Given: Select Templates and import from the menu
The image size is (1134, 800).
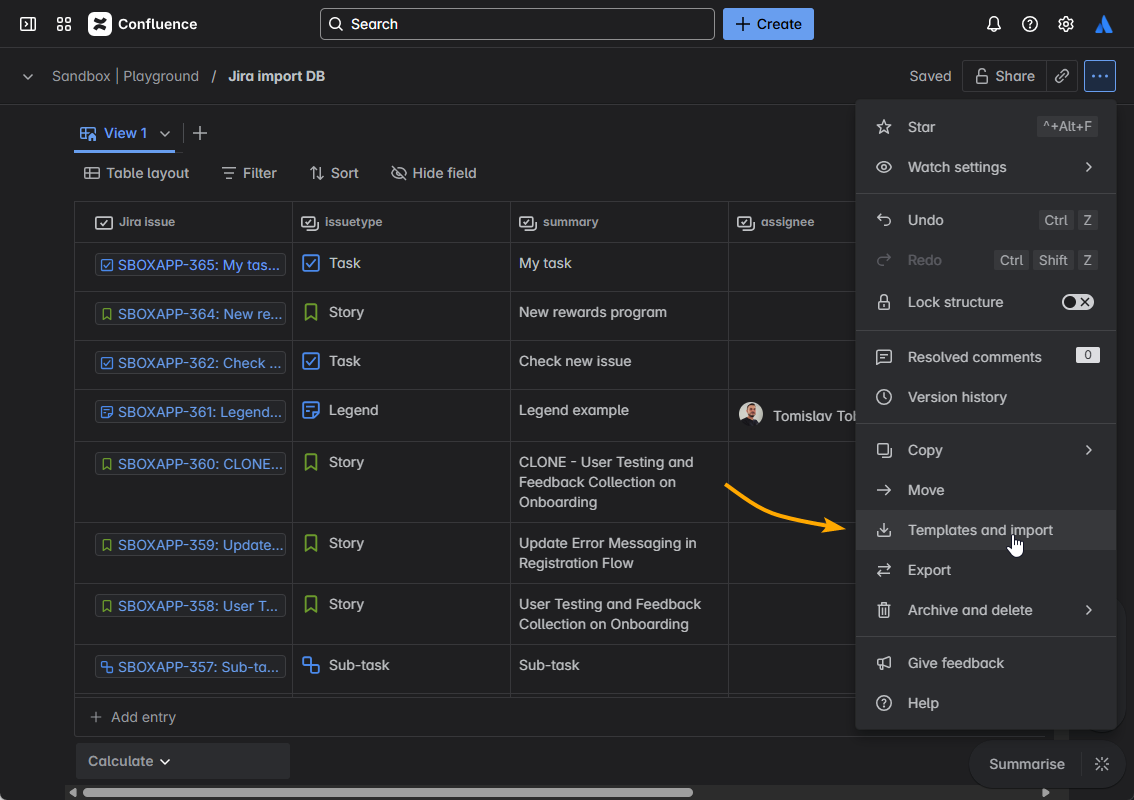Looking at the screenshot, I should pos(980,529).
